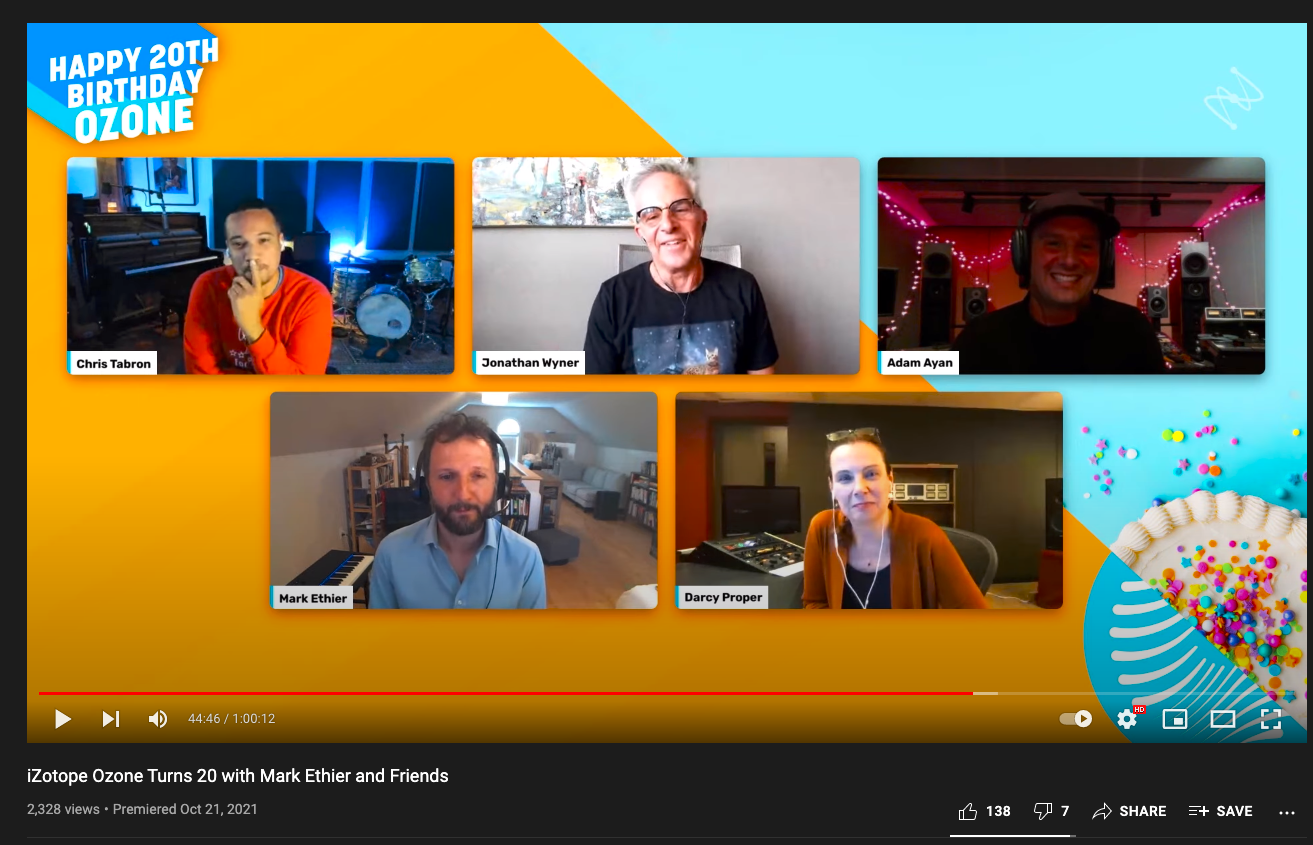Open video settings gear
Image resolution: width=1313 pixels, height=845 pixels.
click(1127, 719)
